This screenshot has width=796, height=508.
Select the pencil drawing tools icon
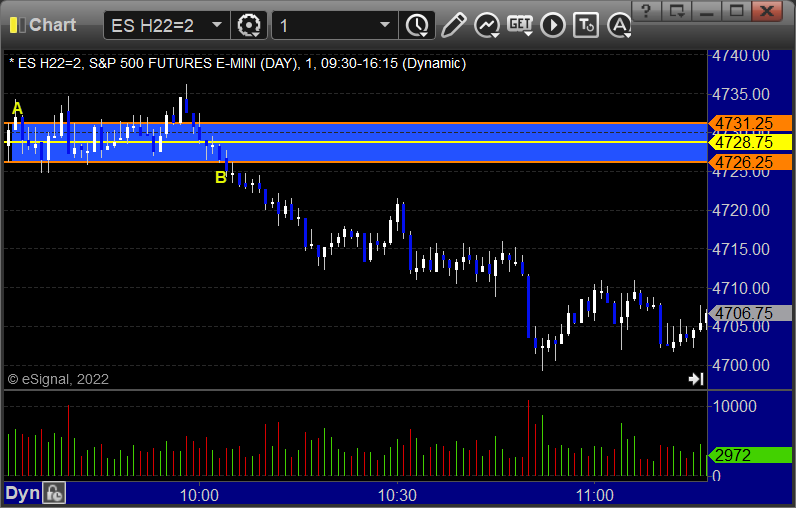(453, 25)
